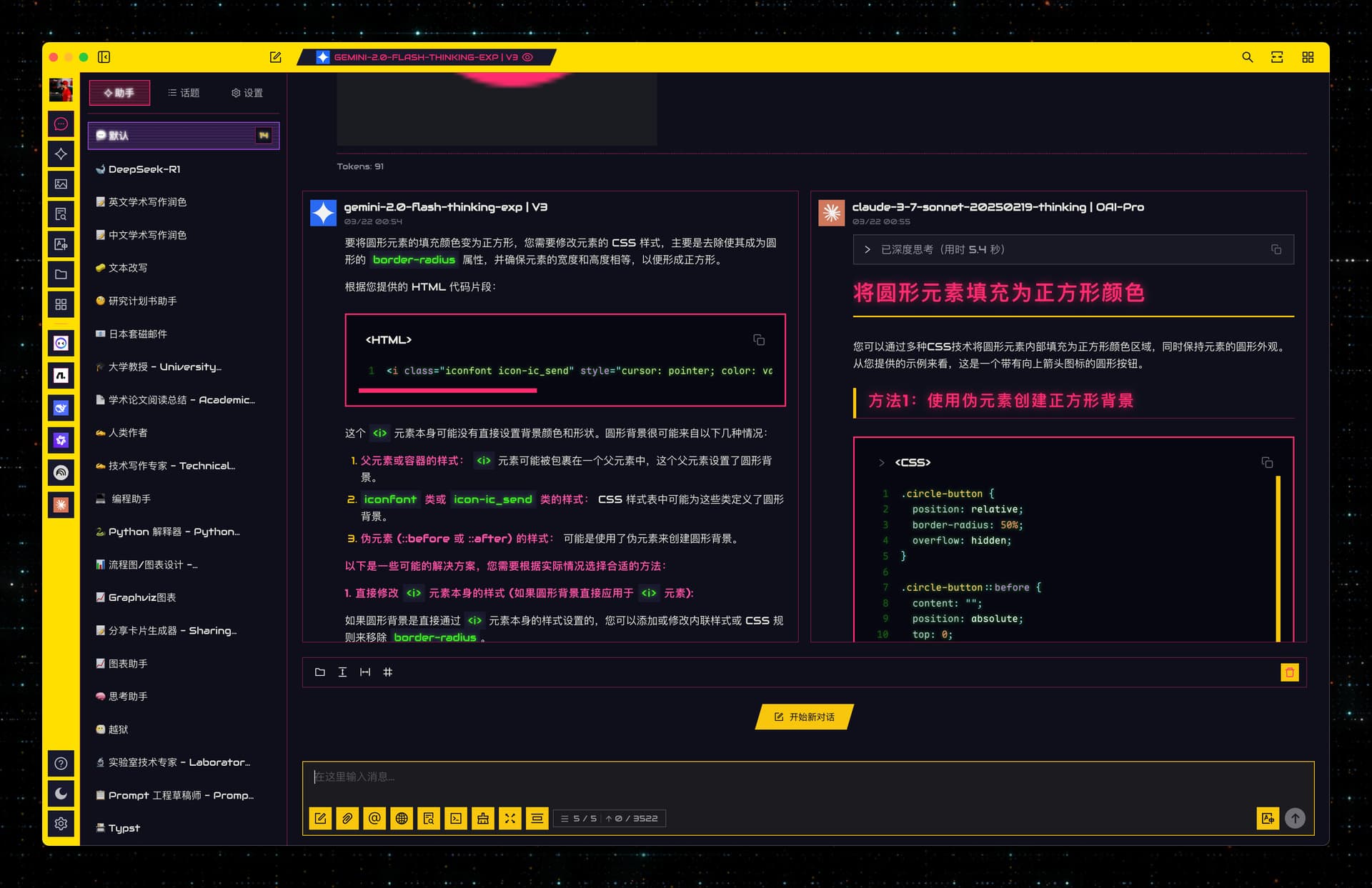Click the @ mention model icon
The height and width of the screenshot is (888, 1372).
coord(374,819)
